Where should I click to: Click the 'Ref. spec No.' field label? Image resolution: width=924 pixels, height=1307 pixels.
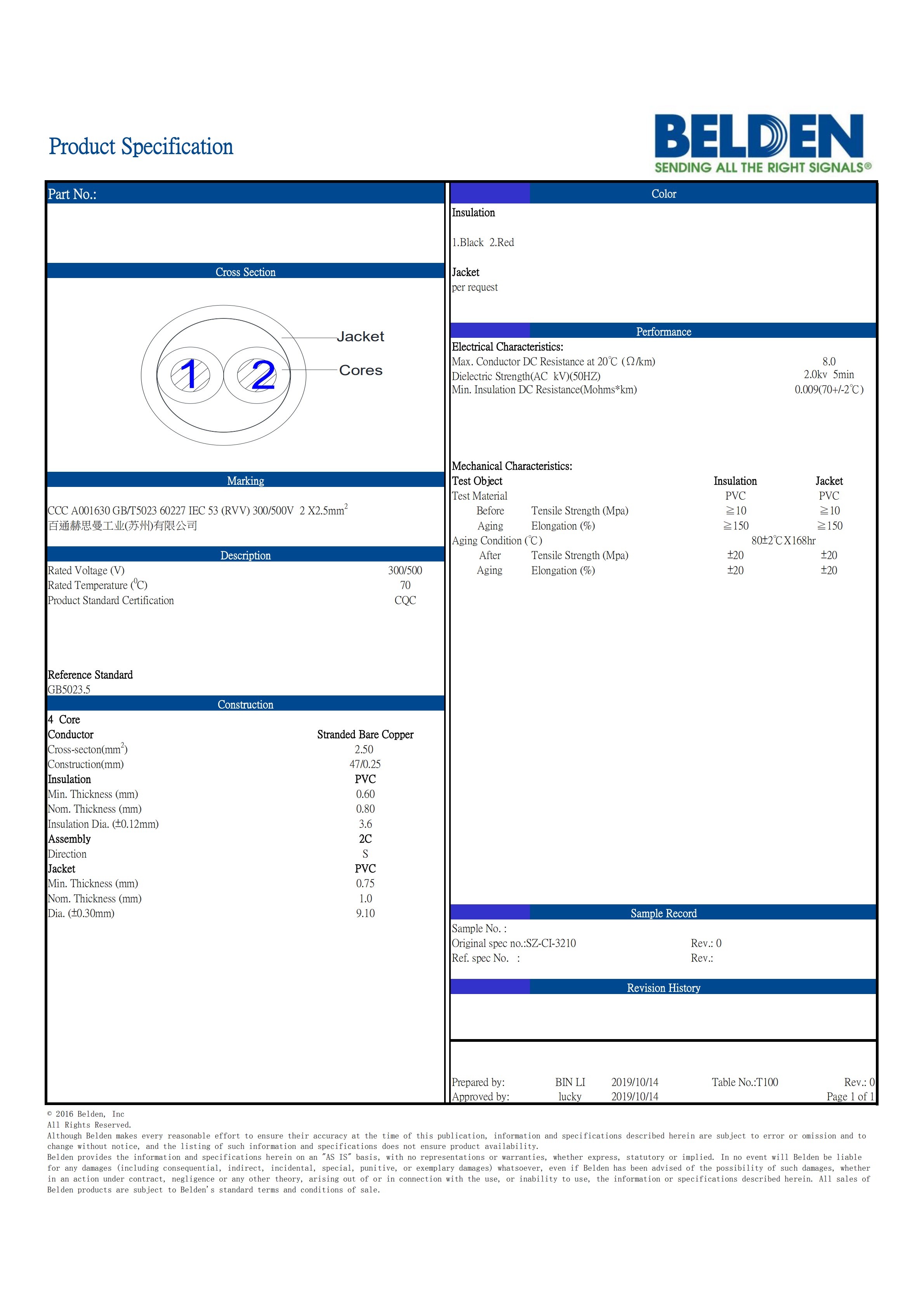click(486, 958)
